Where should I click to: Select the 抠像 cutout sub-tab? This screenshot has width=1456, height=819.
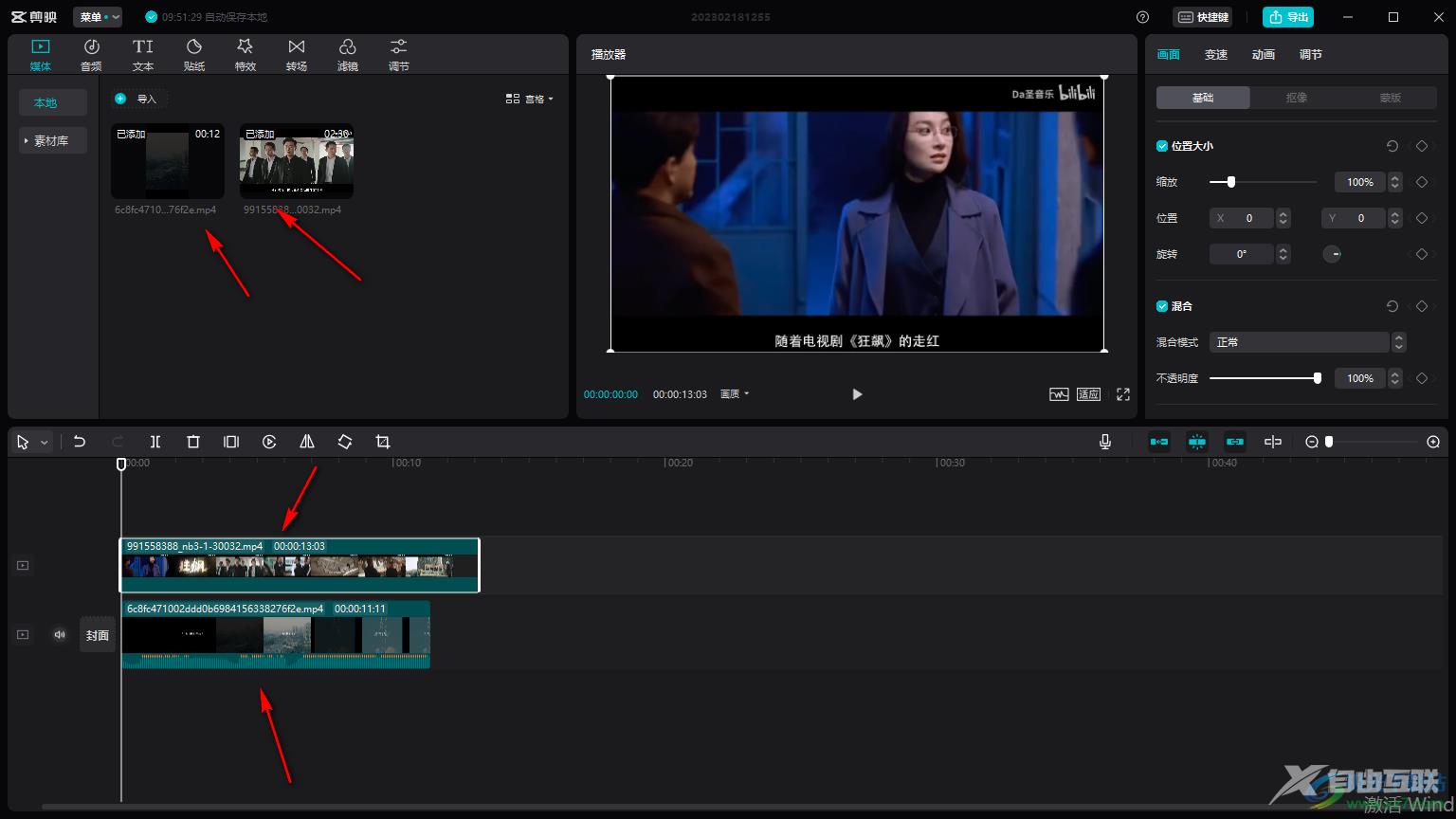tap(1297, 98)
